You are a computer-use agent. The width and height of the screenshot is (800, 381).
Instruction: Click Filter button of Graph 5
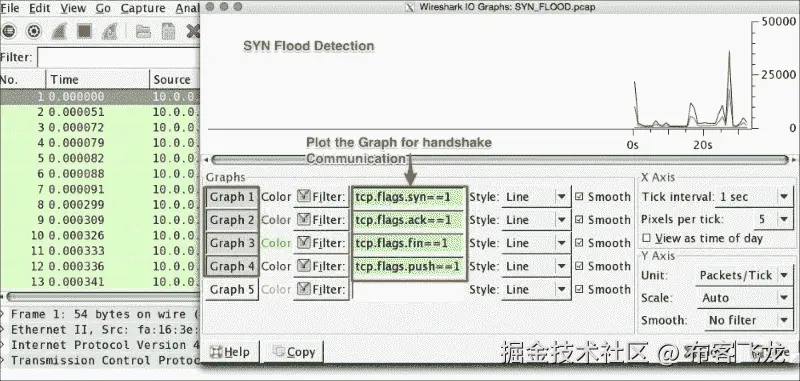321,290
